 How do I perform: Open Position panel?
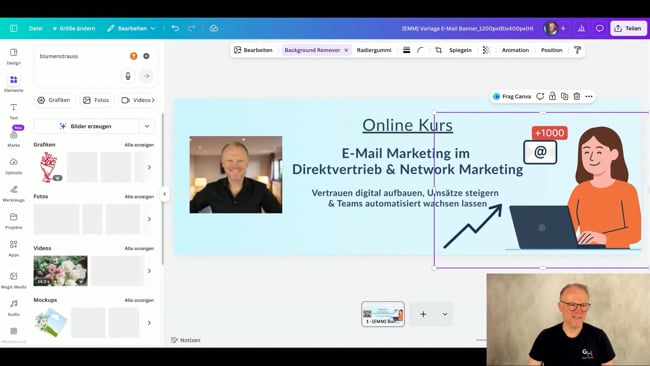click(x=551, y=50)
